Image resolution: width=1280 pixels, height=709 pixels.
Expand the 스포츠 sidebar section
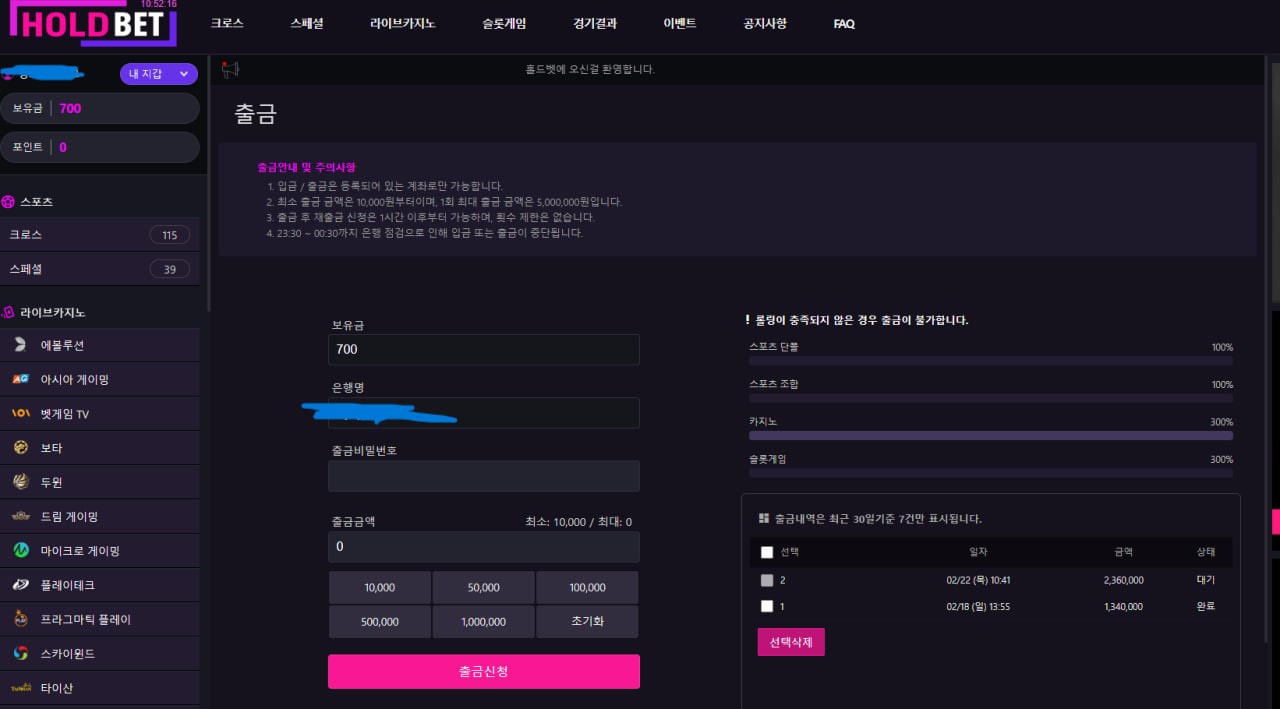click(37, 202)
